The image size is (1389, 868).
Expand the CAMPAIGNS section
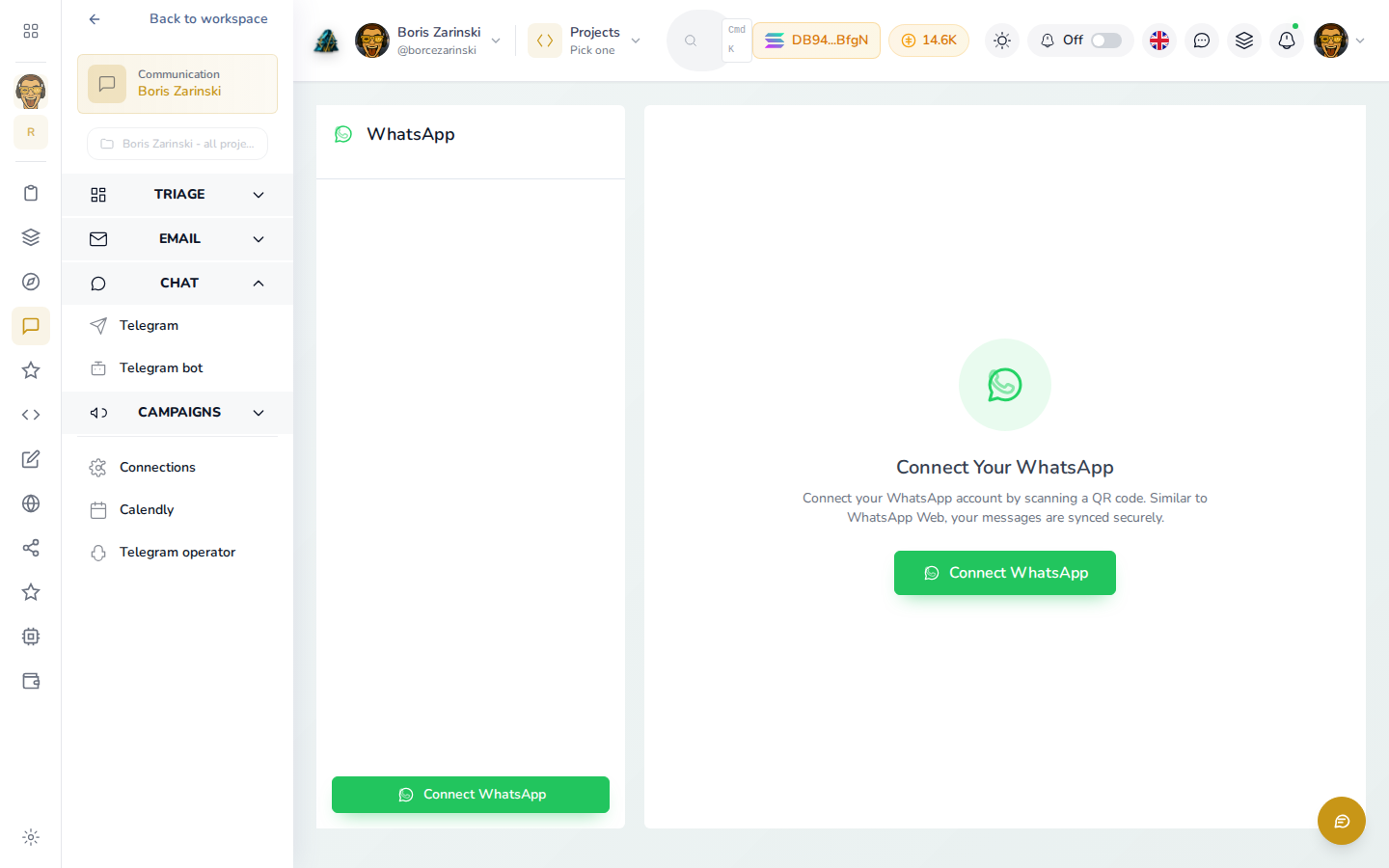click(177, 413)
